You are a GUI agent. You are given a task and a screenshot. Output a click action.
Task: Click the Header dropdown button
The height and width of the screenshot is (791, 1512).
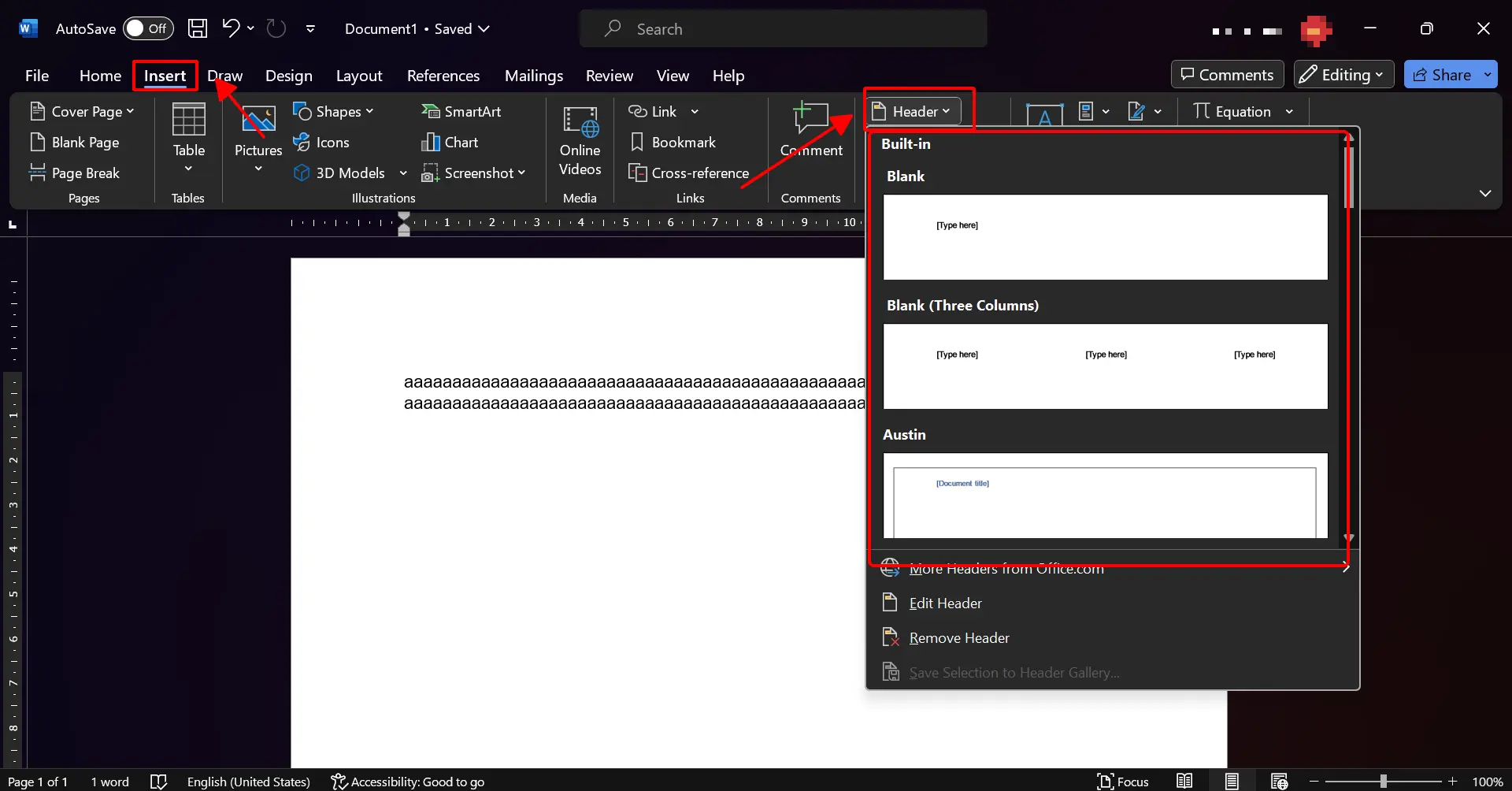click(914, 111)
